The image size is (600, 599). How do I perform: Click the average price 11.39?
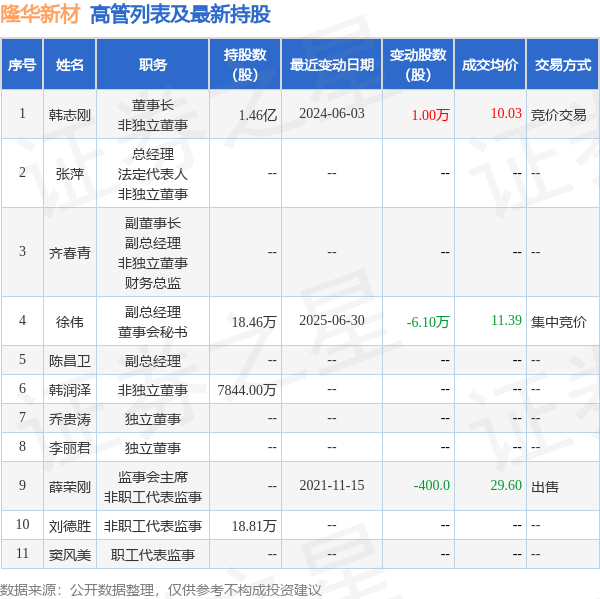tap(506, 320)
